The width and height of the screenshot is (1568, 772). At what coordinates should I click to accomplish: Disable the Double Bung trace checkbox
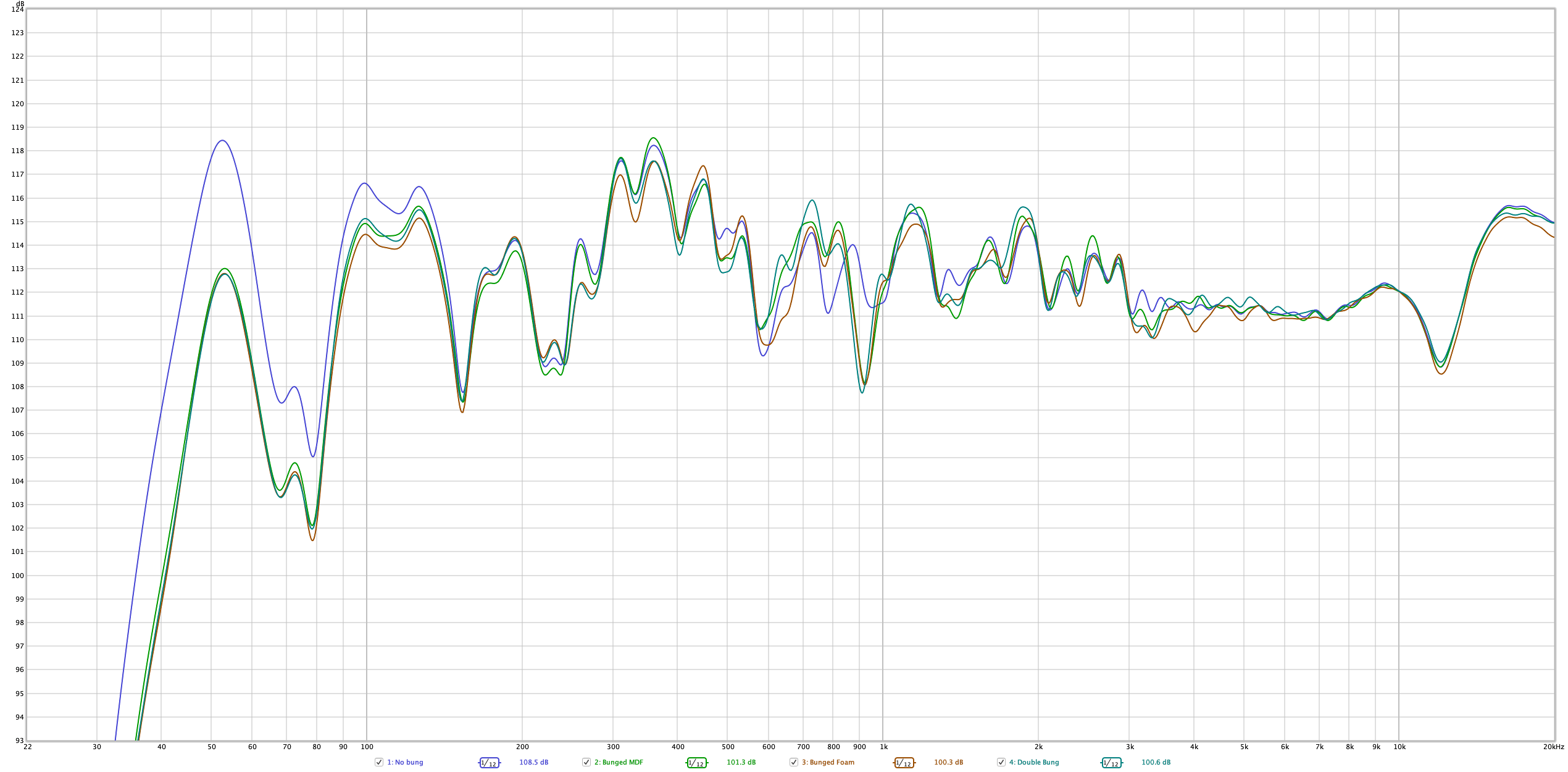point(1001,762)
